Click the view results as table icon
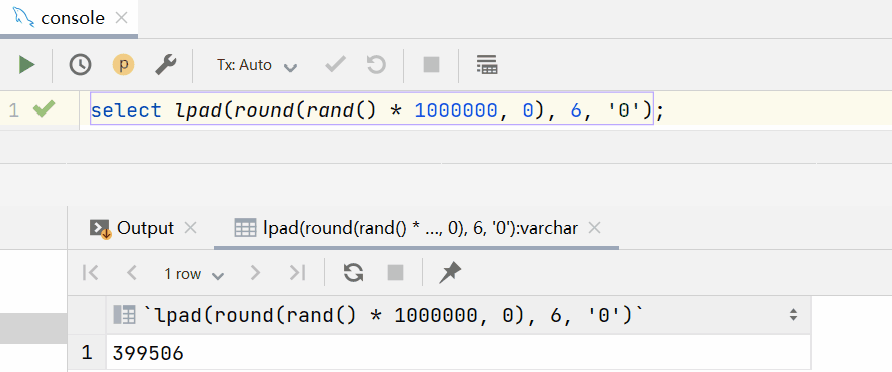The image size is (892, 372). click(x=487, y=65)
